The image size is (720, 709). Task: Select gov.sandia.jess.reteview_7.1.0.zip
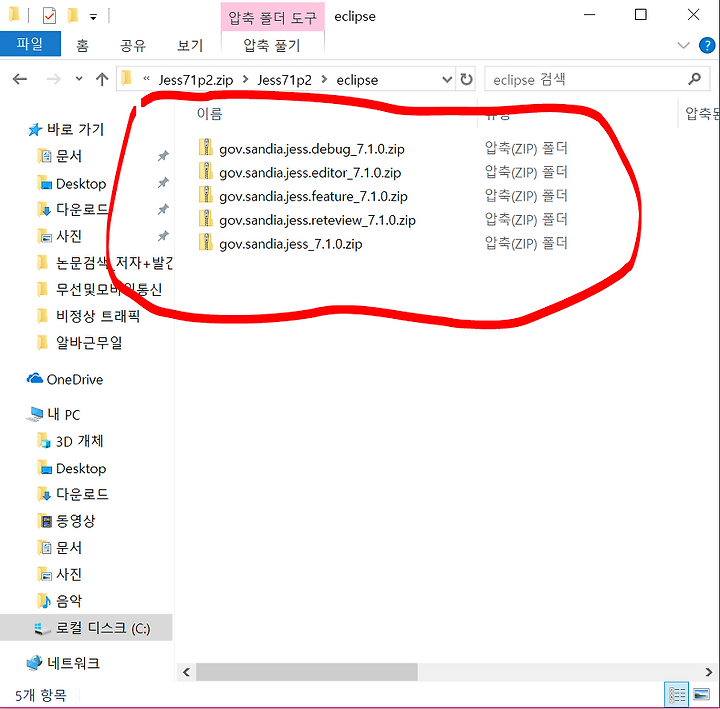pyautogui.click(x=317, y=220)
